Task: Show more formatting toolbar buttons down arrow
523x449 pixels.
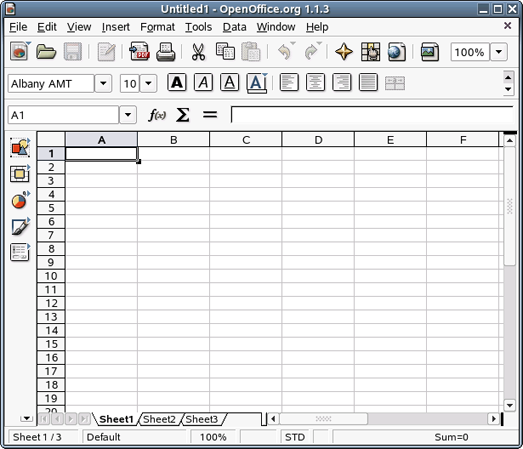Action: [x=508, y=89]
